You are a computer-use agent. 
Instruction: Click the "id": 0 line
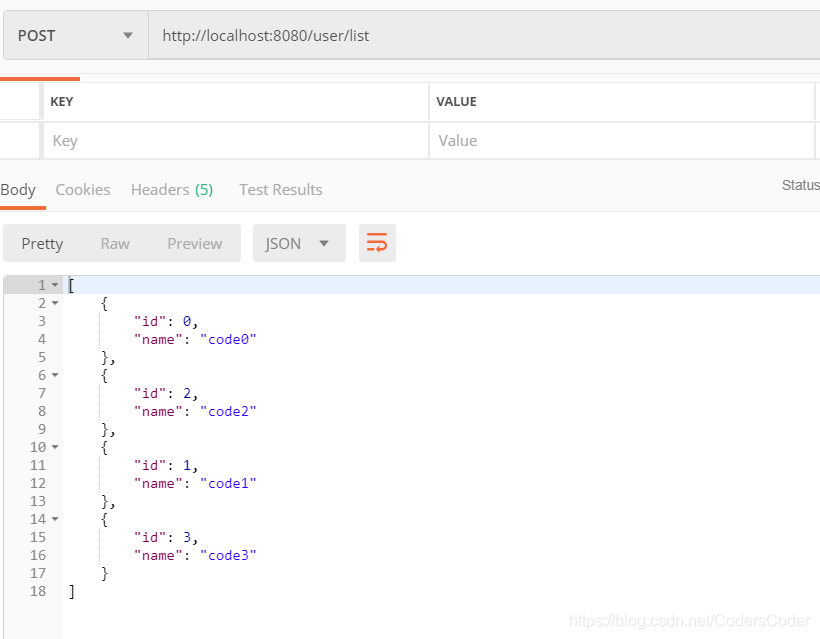(x=166, y=322)
